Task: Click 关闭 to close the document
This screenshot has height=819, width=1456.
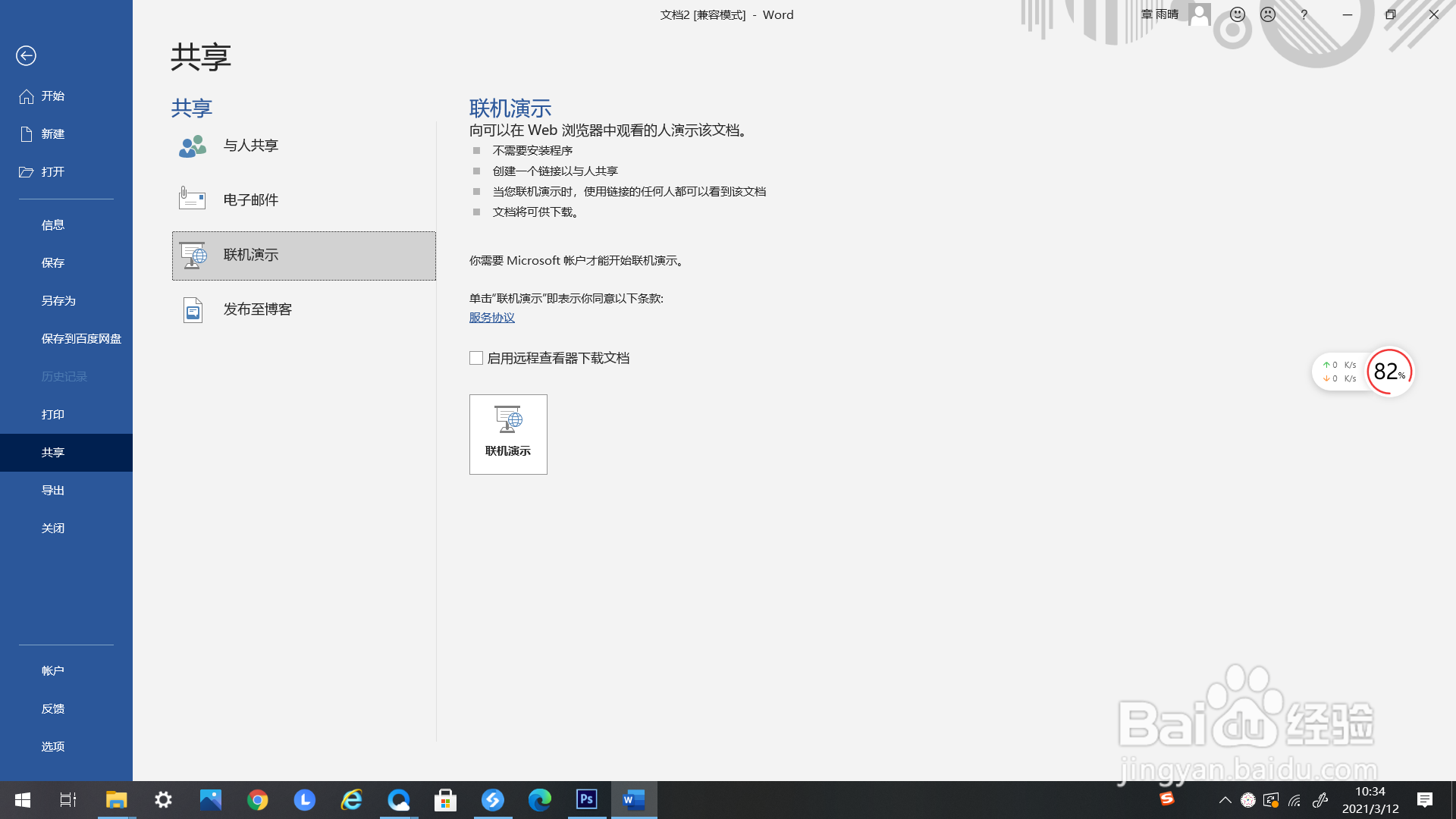Action: 66,529
